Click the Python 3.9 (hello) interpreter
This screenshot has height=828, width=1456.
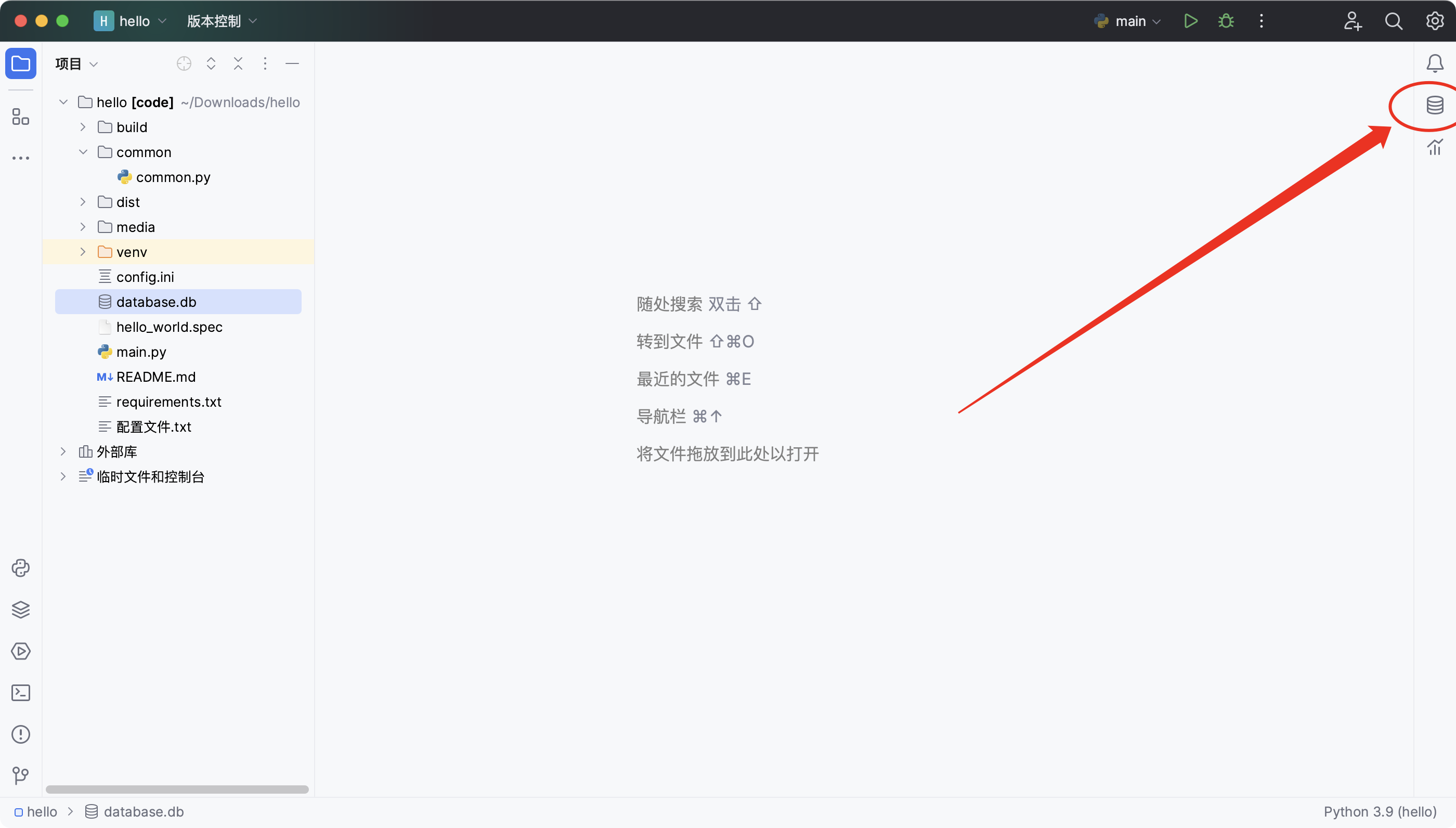[1380, 811]
